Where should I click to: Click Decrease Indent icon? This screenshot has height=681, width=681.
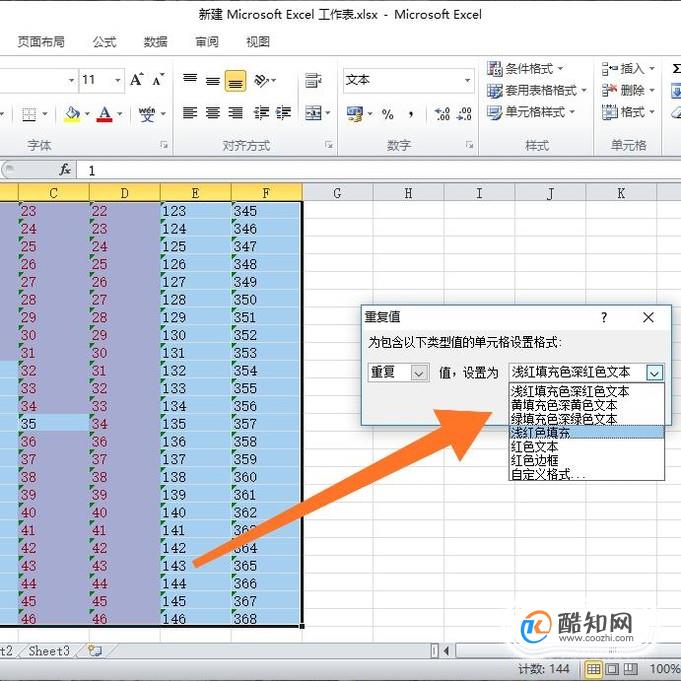(261, 113)
